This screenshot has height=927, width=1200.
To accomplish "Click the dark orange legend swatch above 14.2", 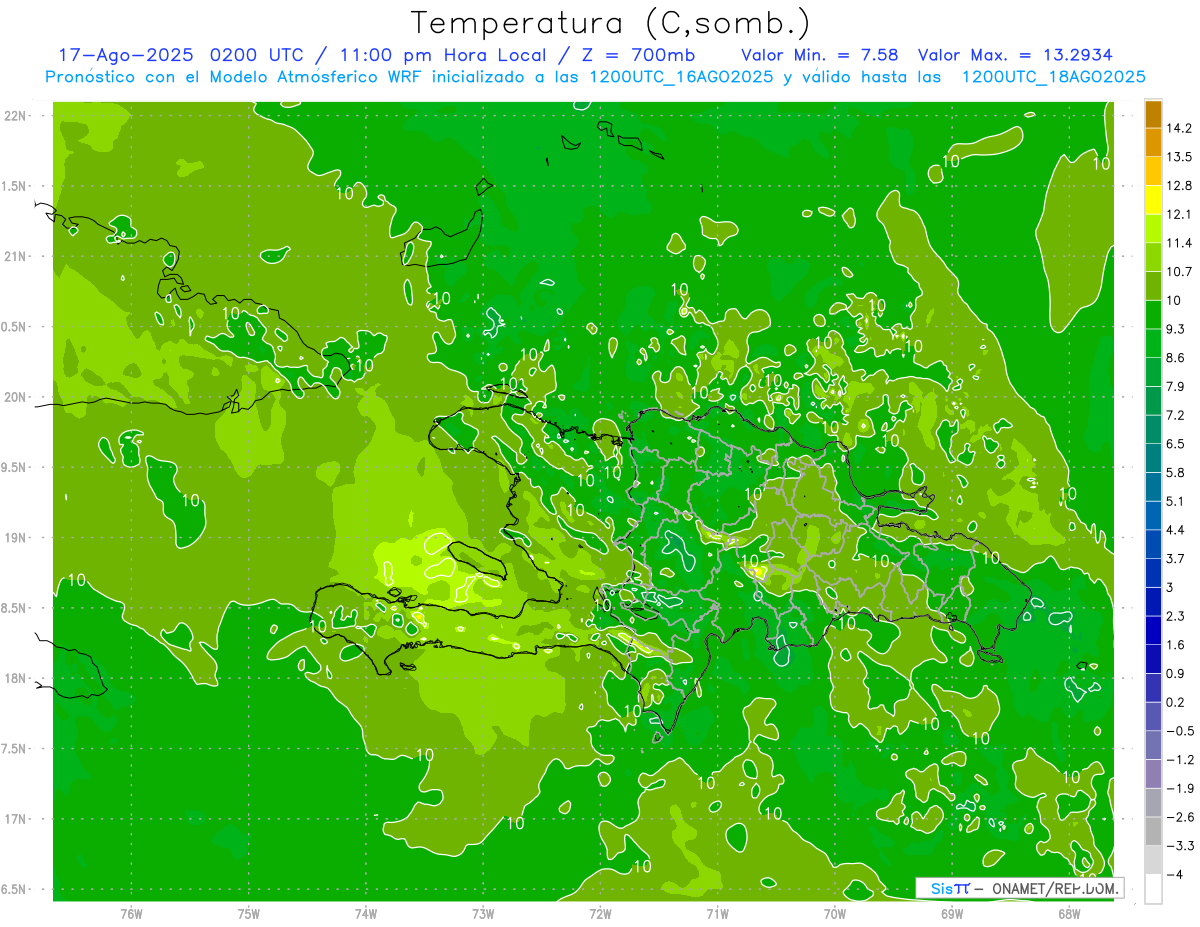I will 1153,114.
